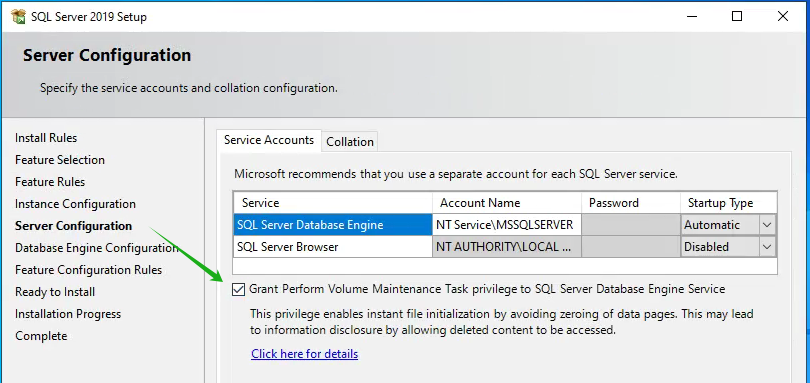The image size is (810, 383).
Task: Open the Click here for details link
Action: [x=305, y=354]
